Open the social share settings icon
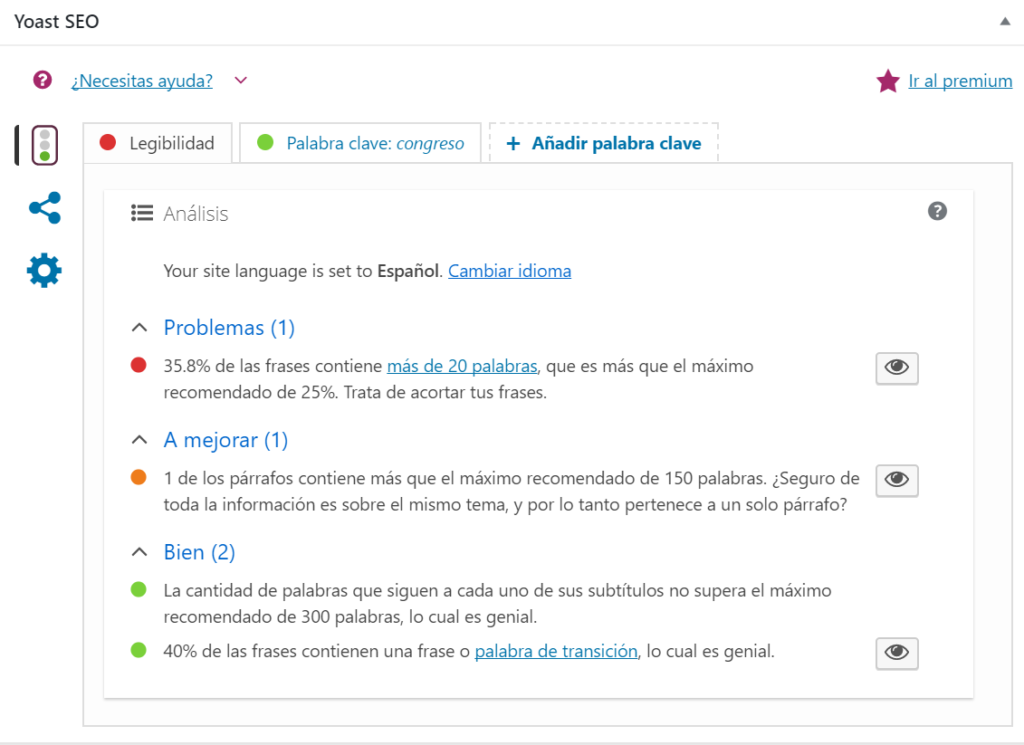 pos(45,208)
